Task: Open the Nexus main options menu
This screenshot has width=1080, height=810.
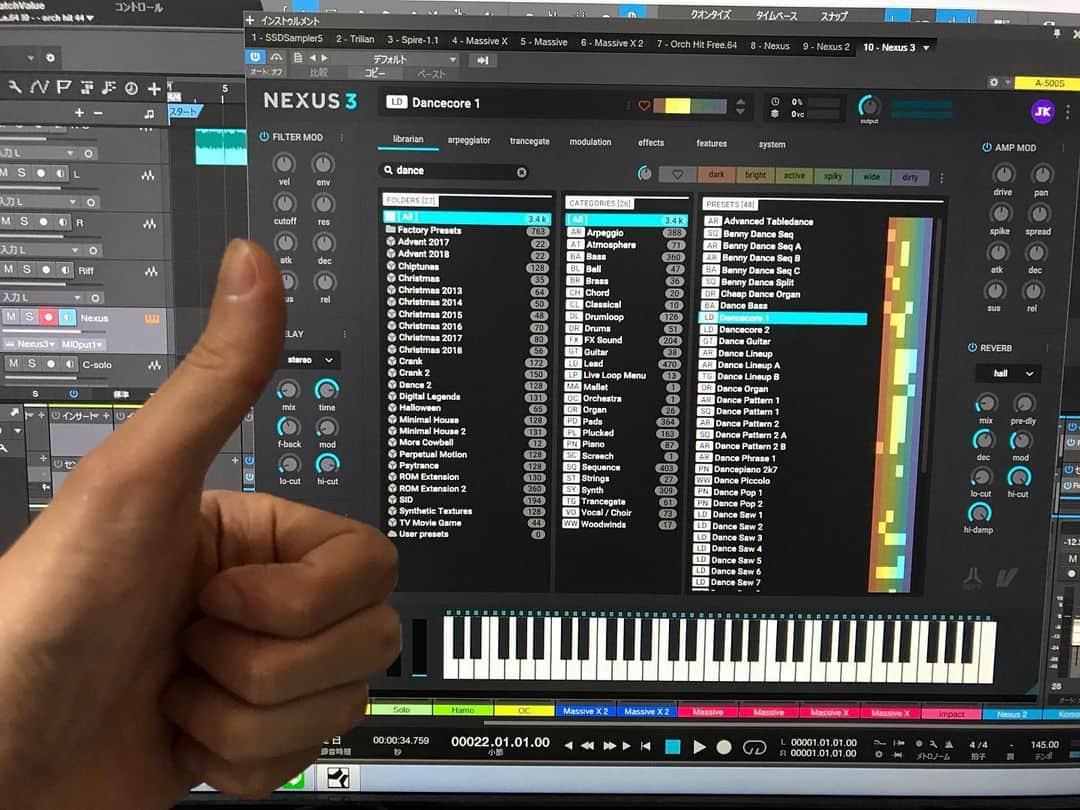Action: pos(1068,112)
